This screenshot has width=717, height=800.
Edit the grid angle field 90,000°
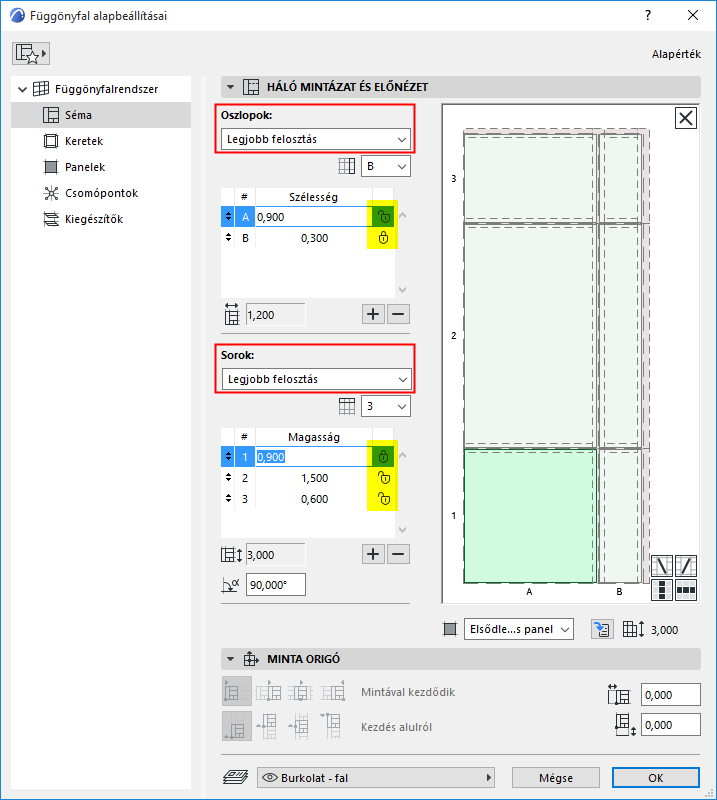point(276,585)
